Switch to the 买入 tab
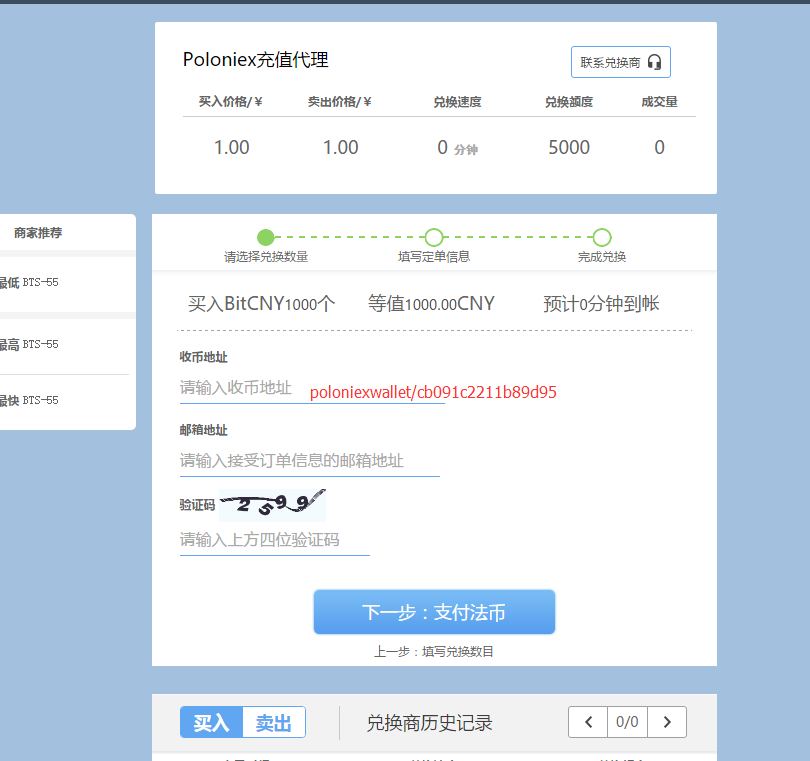Screen dimensions: 810x761 (x=211, y=722)
